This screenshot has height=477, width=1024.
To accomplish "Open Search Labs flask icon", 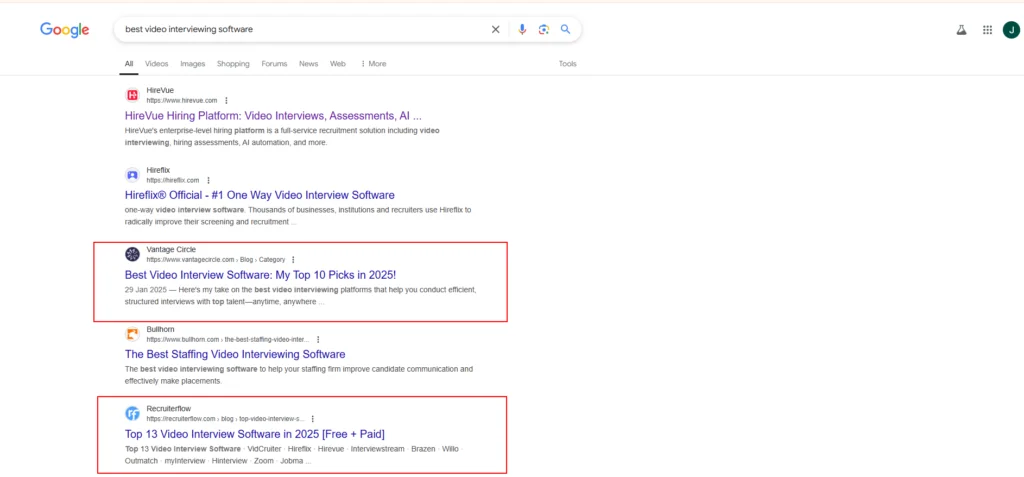I will (962, 30).
